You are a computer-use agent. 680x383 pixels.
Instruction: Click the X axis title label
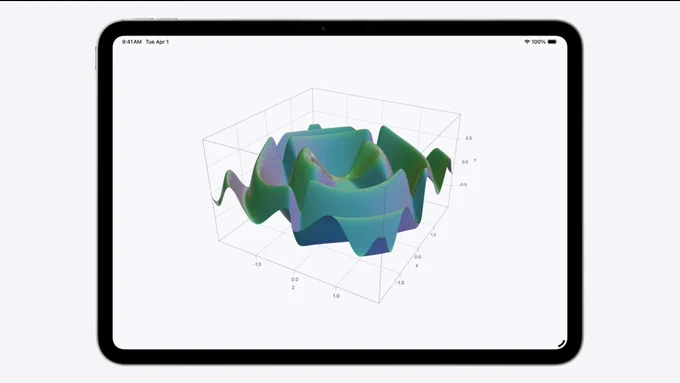[x=417, y=265]
